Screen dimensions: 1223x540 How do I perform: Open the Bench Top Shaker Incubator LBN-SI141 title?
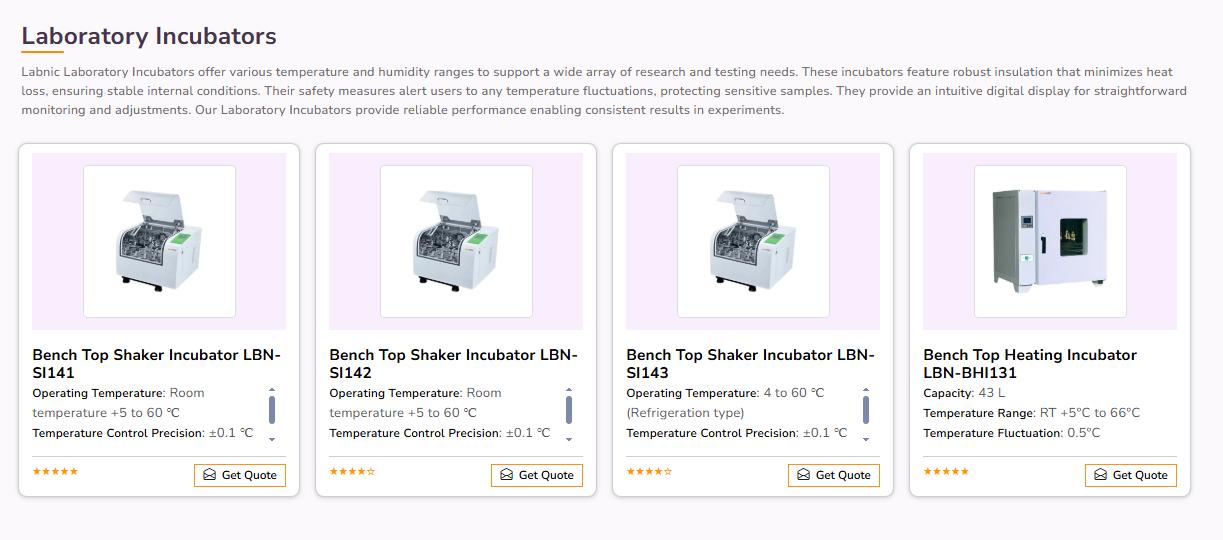pyautogui.click(x=157, y=364)
